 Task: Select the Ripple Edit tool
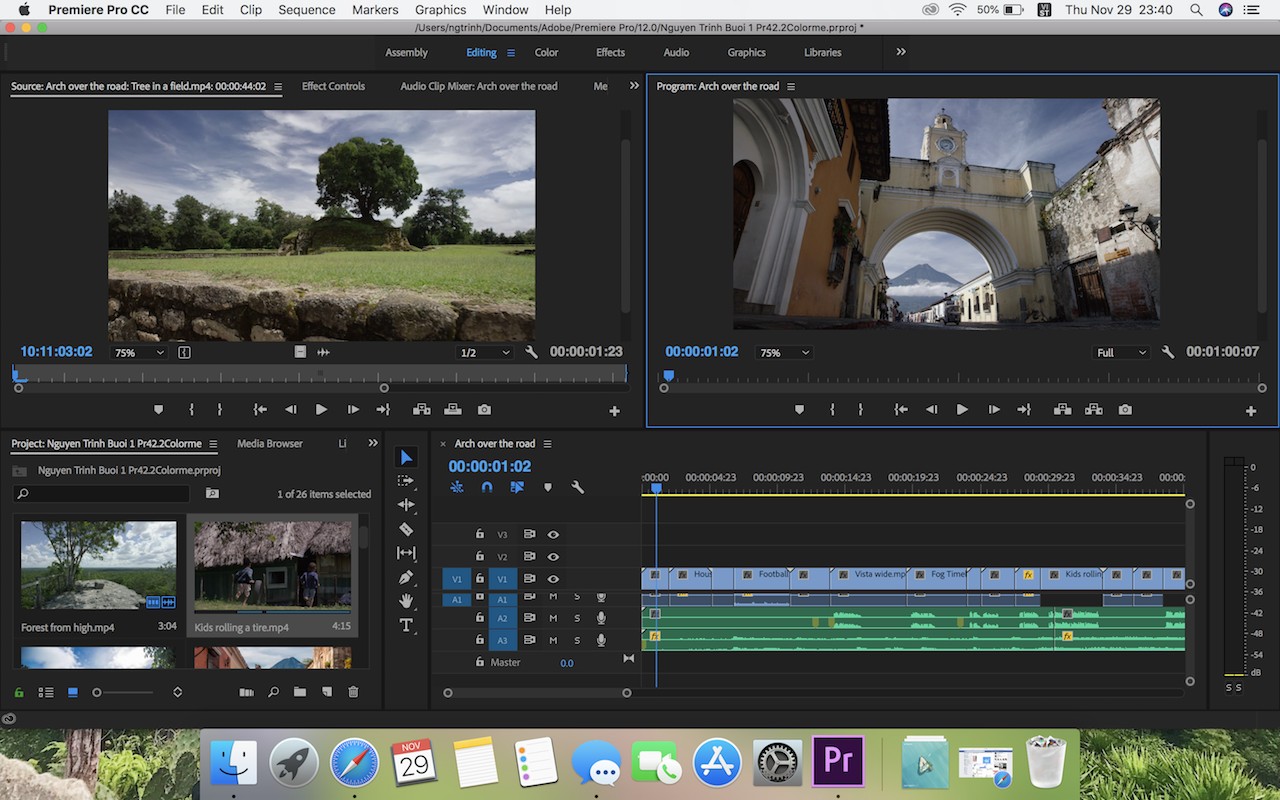click(405, 505)
